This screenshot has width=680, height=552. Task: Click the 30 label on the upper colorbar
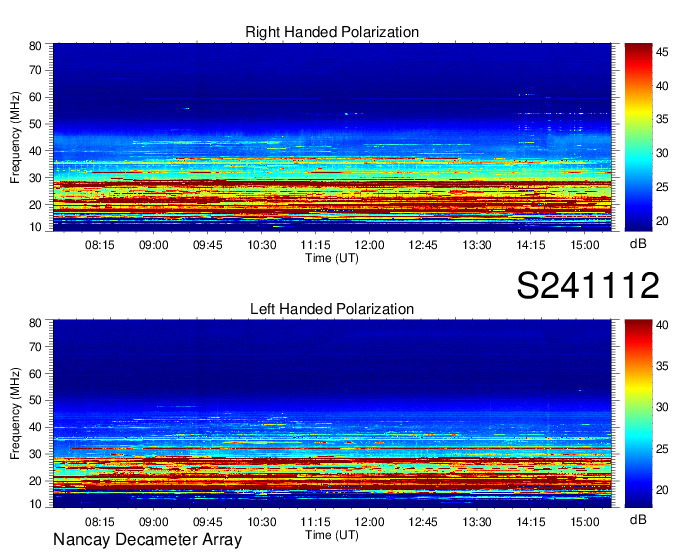[x=662, y=153]
